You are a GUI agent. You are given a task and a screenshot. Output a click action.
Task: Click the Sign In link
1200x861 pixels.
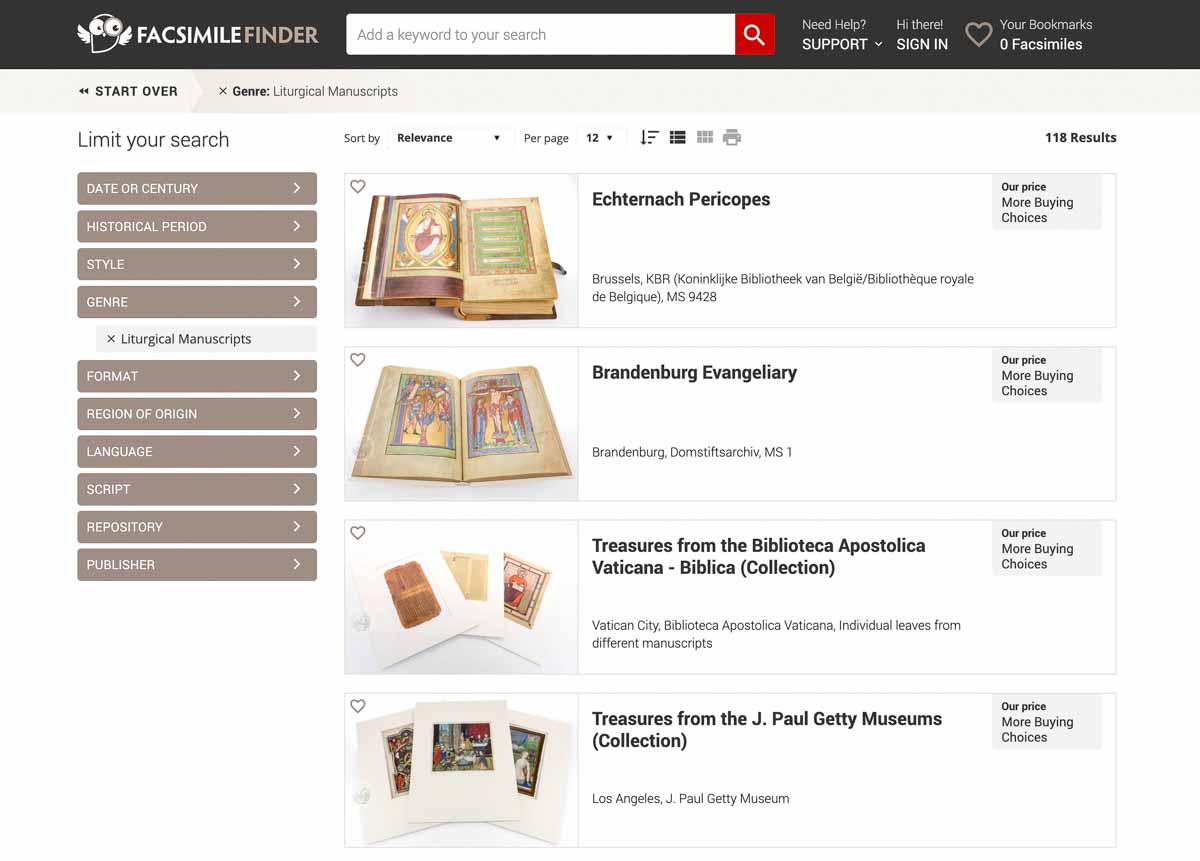[x=922, y=44]
